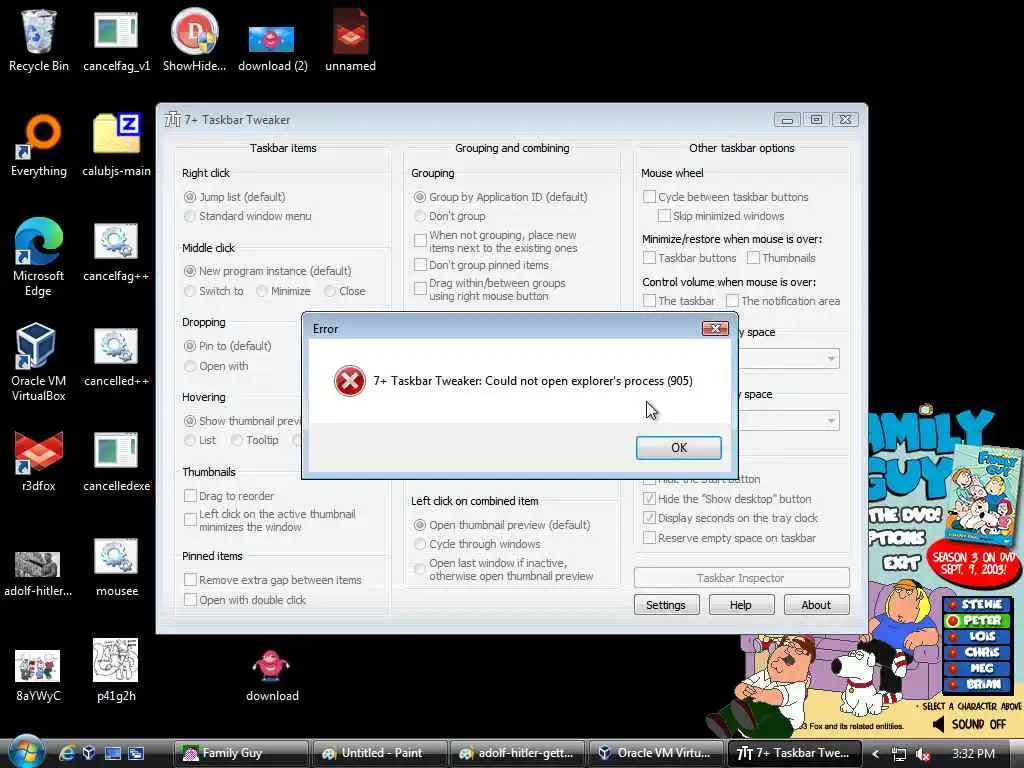Switch to adolf-hitler-gett... taskbar button

point(519,753)
